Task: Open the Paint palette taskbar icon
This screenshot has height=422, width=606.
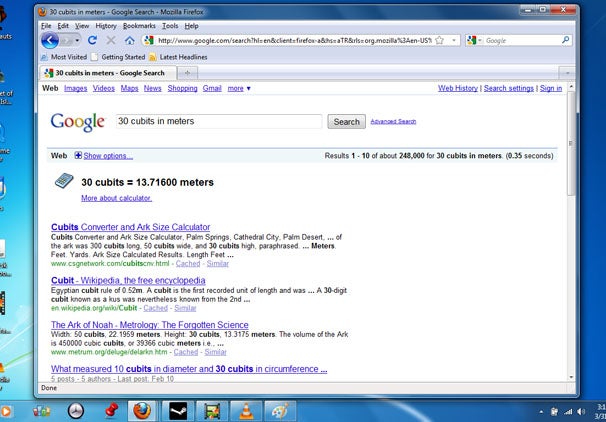Action: (280, 410)
